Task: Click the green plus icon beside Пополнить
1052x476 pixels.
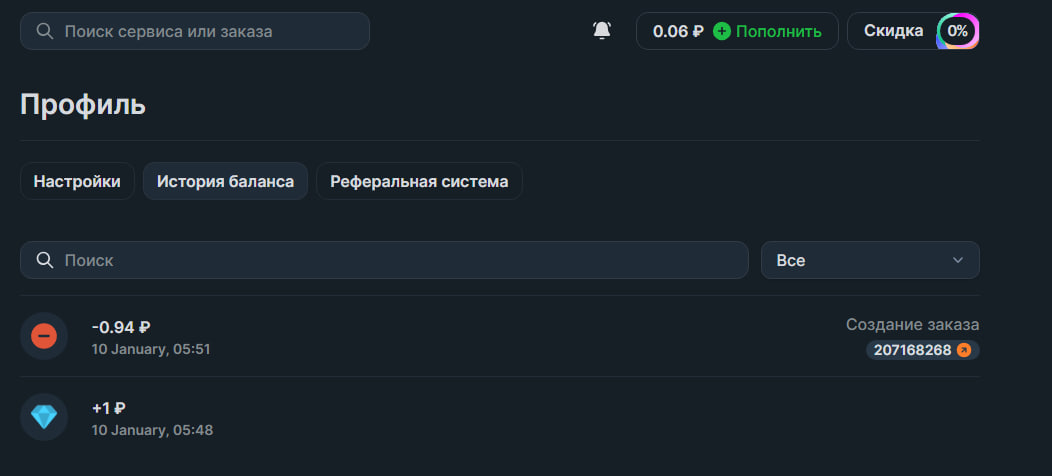Action: click(x=722, y=31)
